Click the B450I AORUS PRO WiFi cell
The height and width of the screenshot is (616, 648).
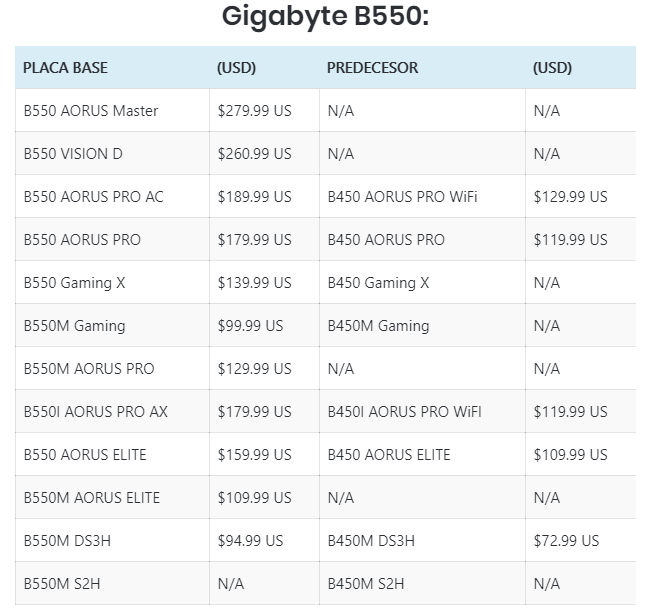404,412
